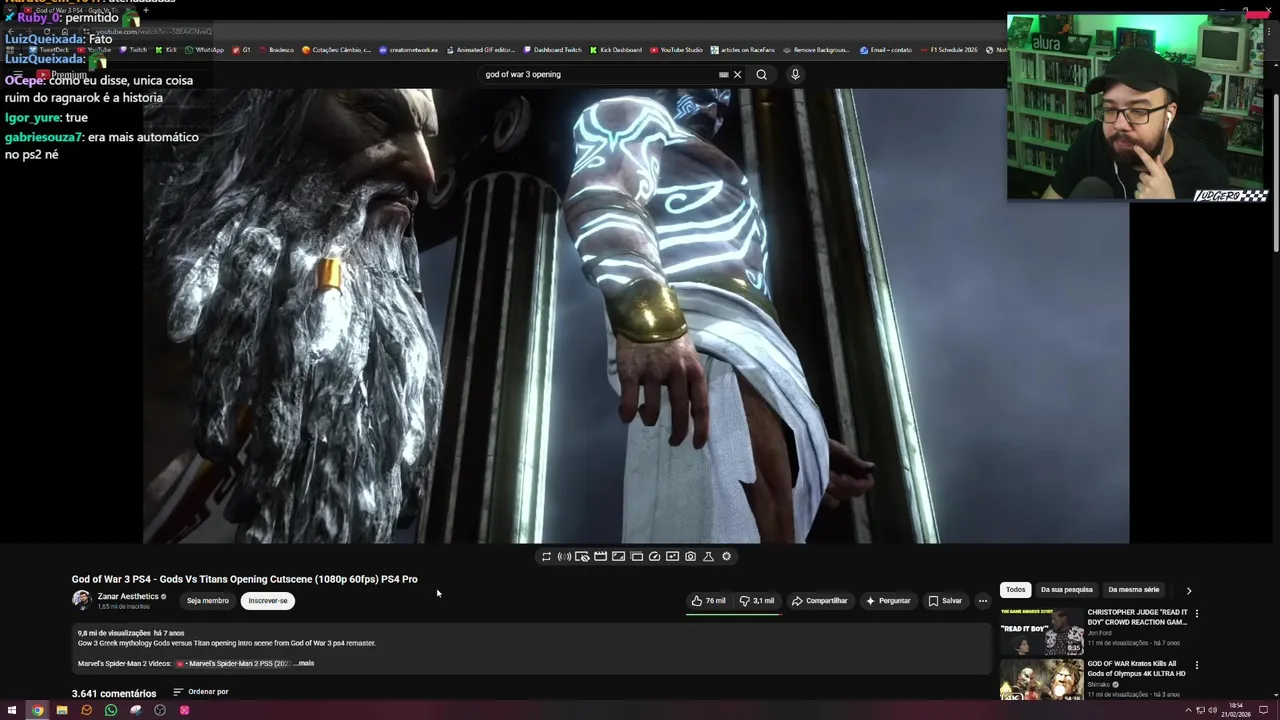Click the on-screen keyboard icon in search box
The height and width of the screenshot is (720, 1280).
(723, 74)
